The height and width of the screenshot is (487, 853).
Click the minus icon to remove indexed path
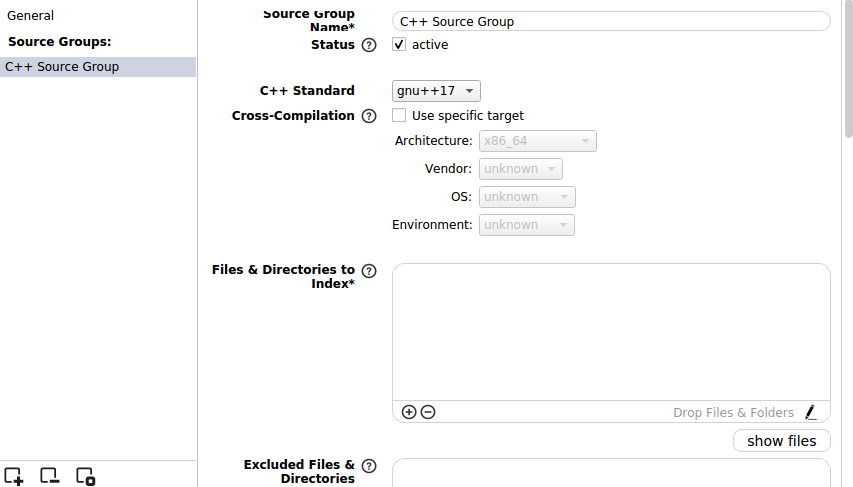point(428,412)
